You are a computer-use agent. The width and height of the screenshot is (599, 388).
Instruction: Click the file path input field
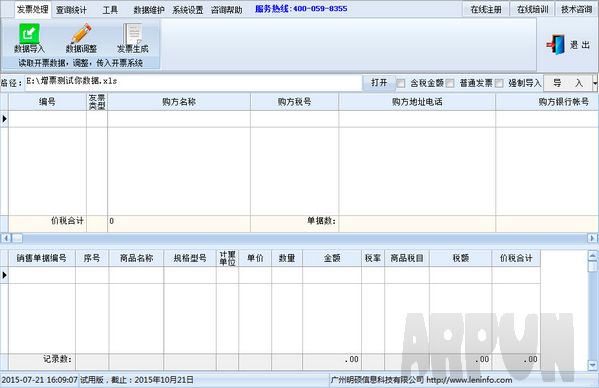pyautogui.click(x=193, y=82)
